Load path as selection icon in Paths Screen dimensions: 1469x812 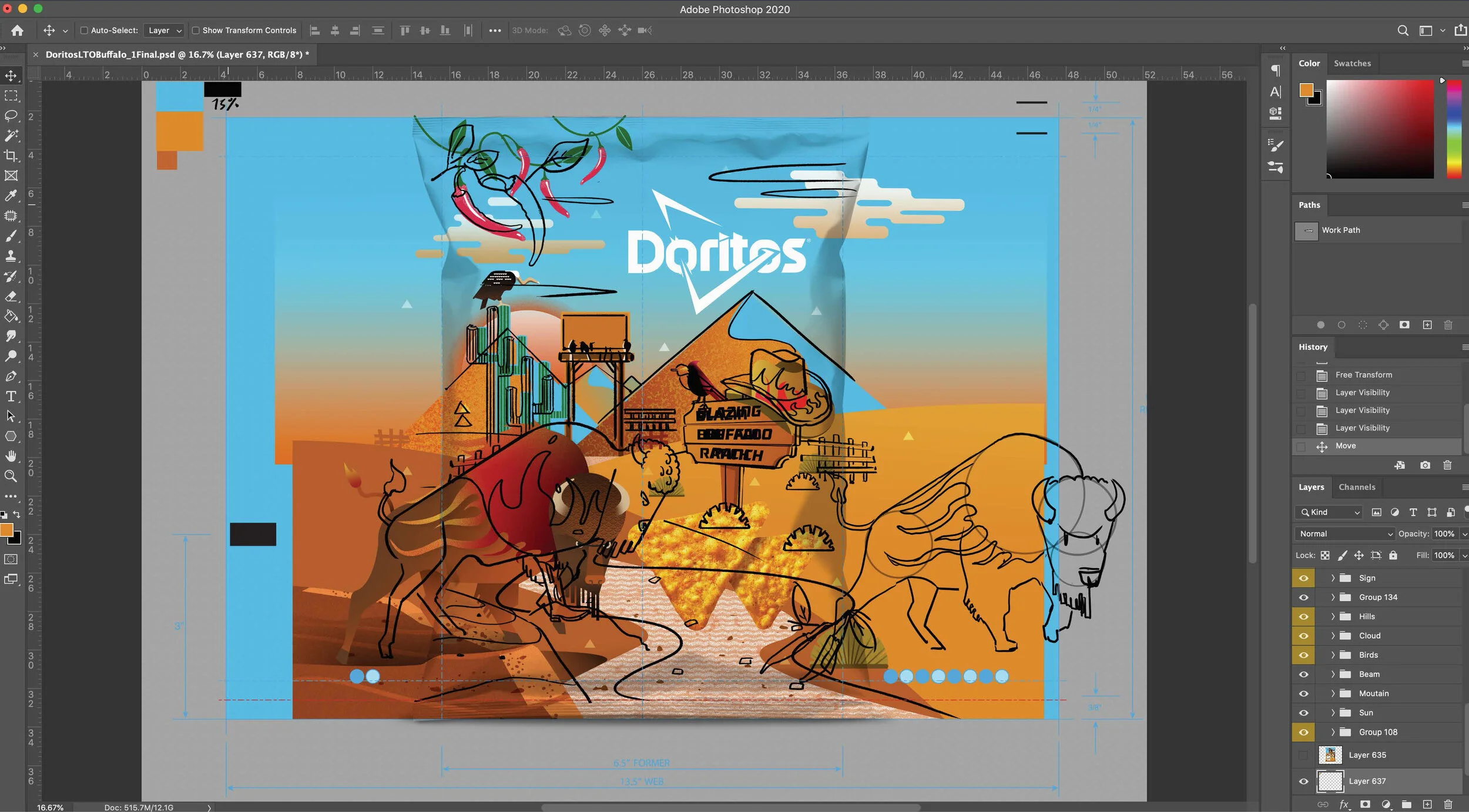tap(1363, 325)
